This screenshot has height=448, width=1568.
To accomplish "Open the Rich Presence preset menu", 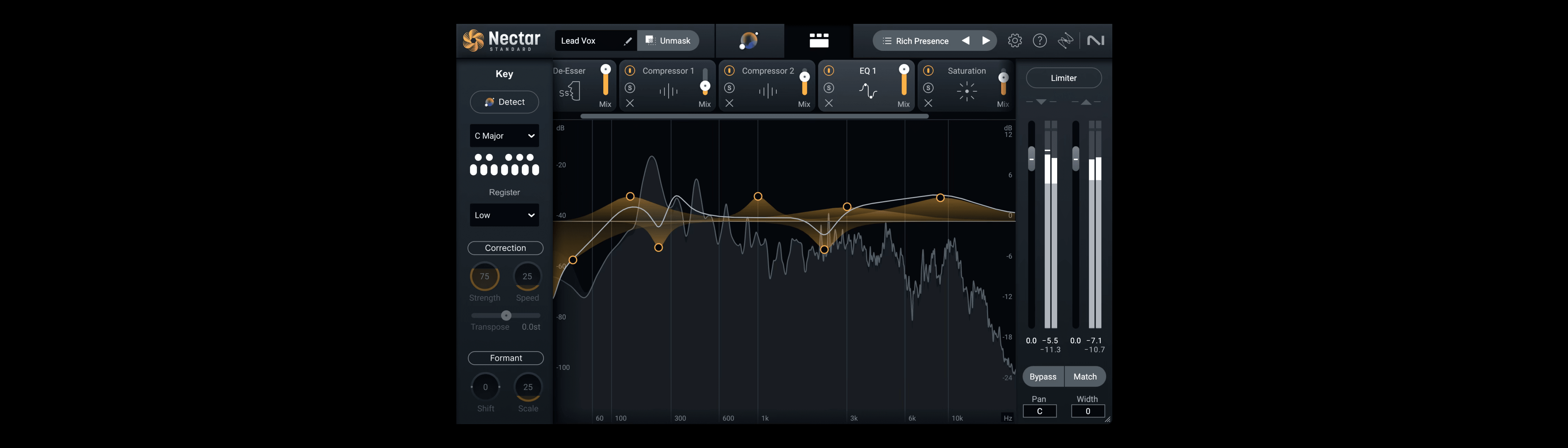I will point(922,41).
